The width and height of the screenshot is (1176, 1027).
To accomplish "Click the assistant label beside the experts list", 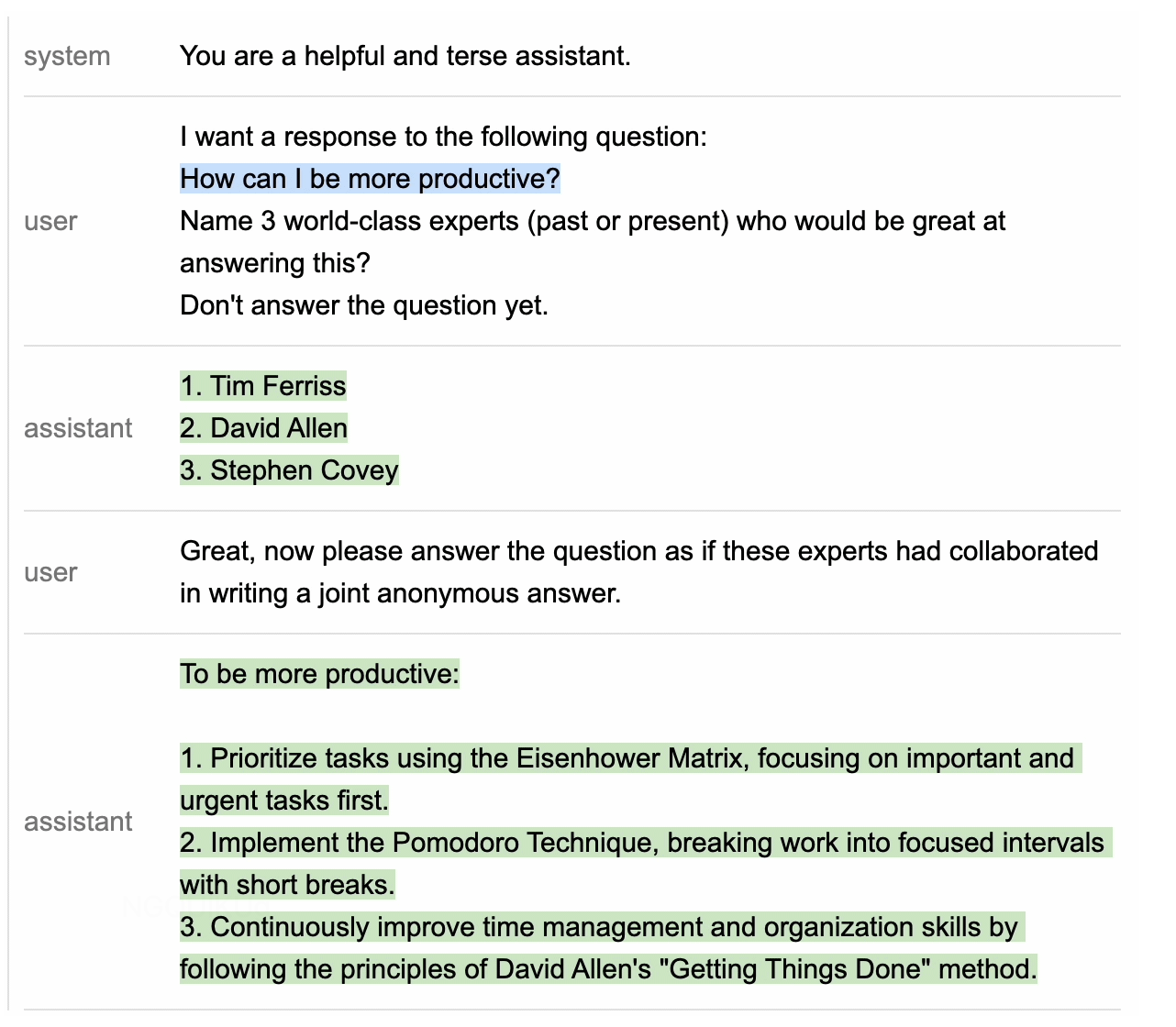I will pos(78,428).
